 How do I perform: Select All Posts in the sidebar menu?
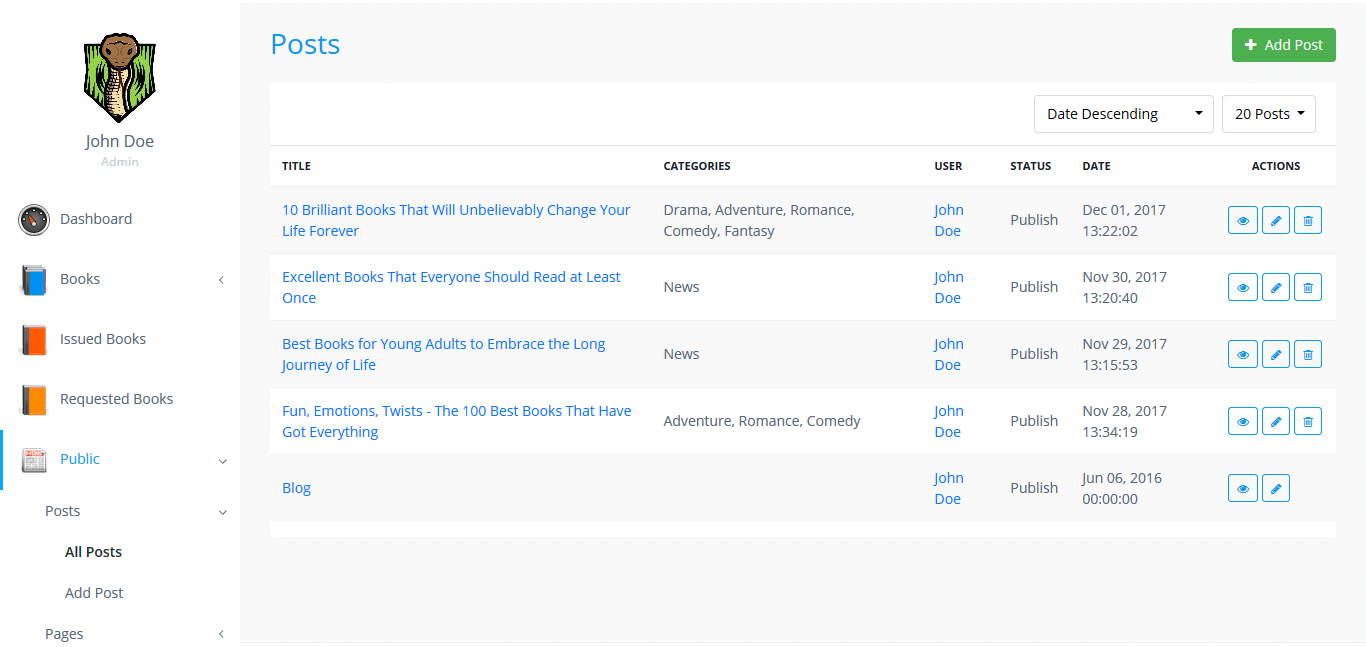click(93, 552)
